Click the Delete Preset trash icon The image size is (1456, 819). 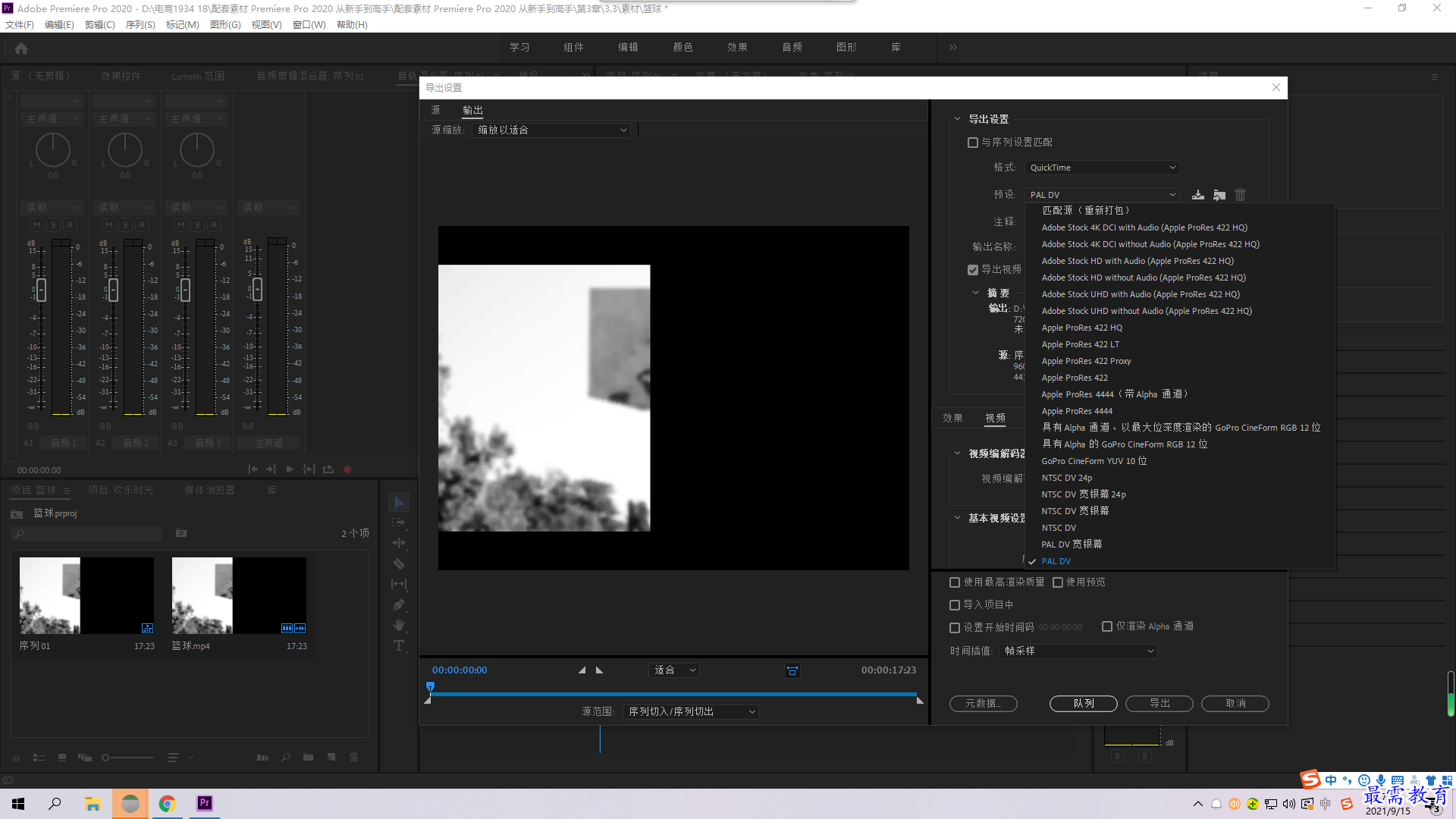pos(1241,195)
